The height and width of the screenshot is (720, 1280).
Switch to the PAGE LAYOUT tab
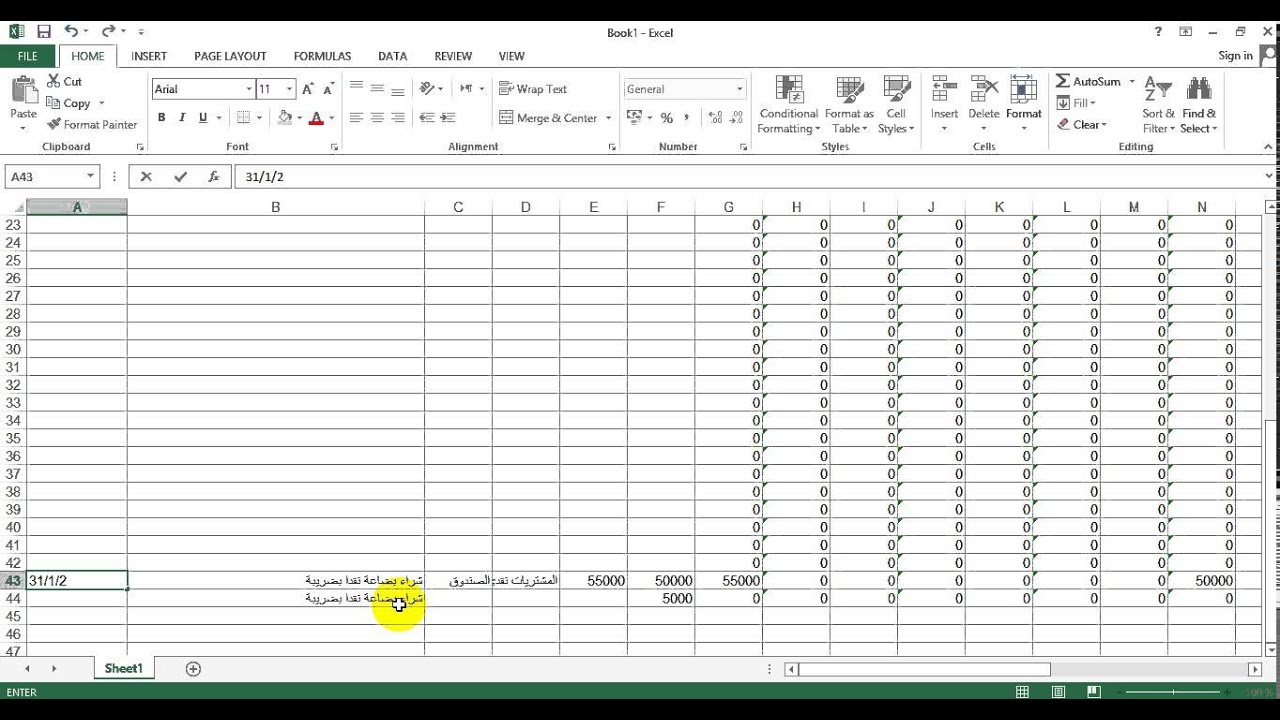click(x=230, y=56)
